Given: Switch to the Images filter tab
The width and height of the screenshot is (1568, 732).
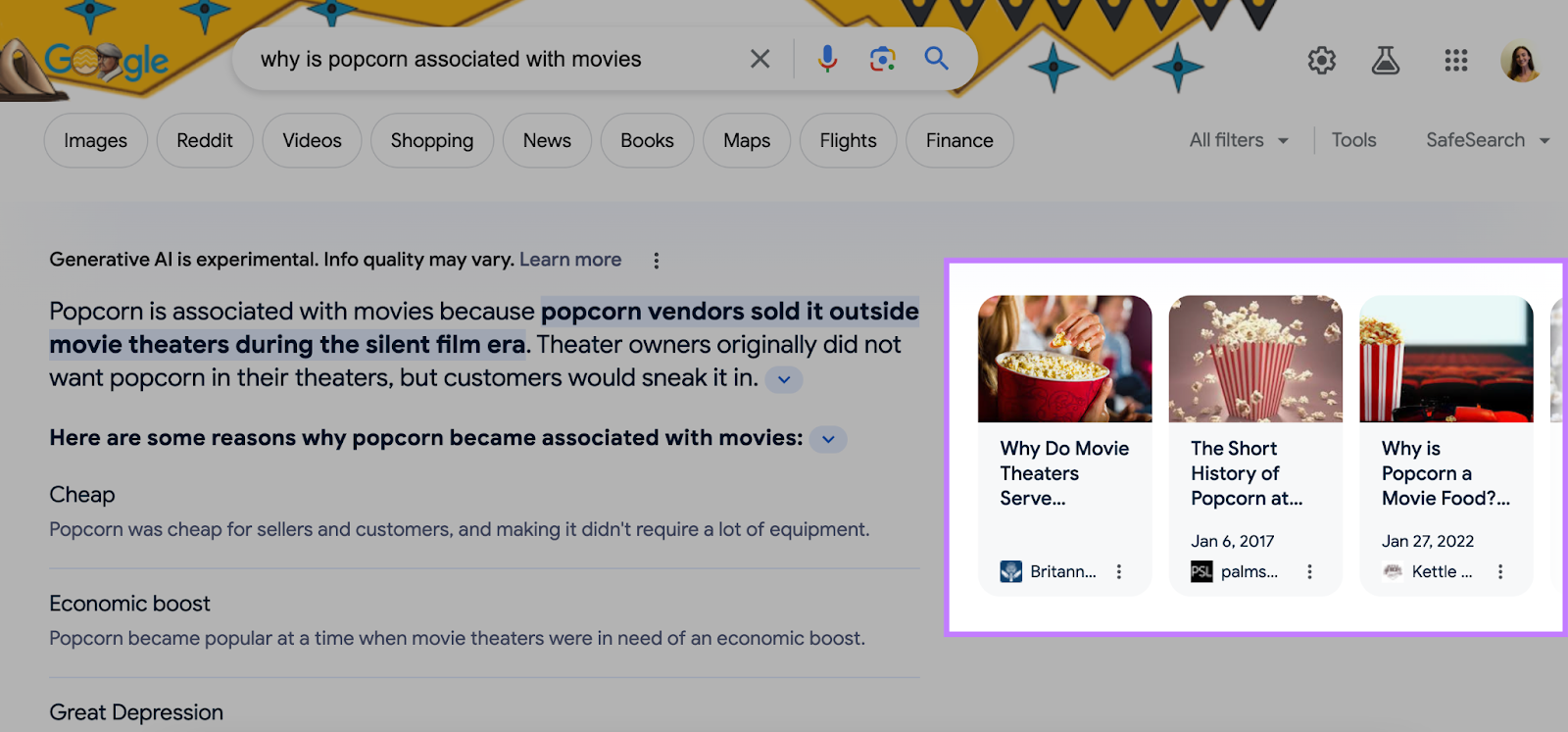Looking at the screenshot, I should coord(95,140).
